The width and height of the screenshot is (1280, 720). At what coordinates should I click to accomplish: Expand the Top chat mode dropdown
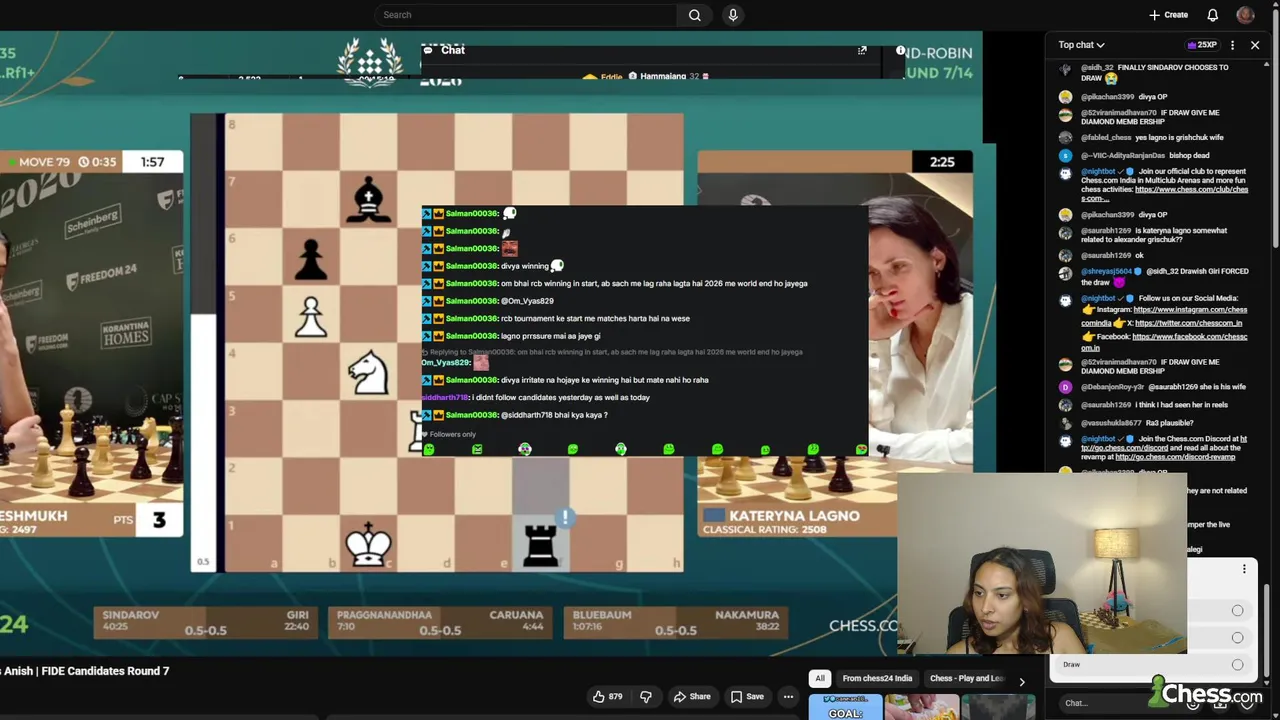(1081, 45)
